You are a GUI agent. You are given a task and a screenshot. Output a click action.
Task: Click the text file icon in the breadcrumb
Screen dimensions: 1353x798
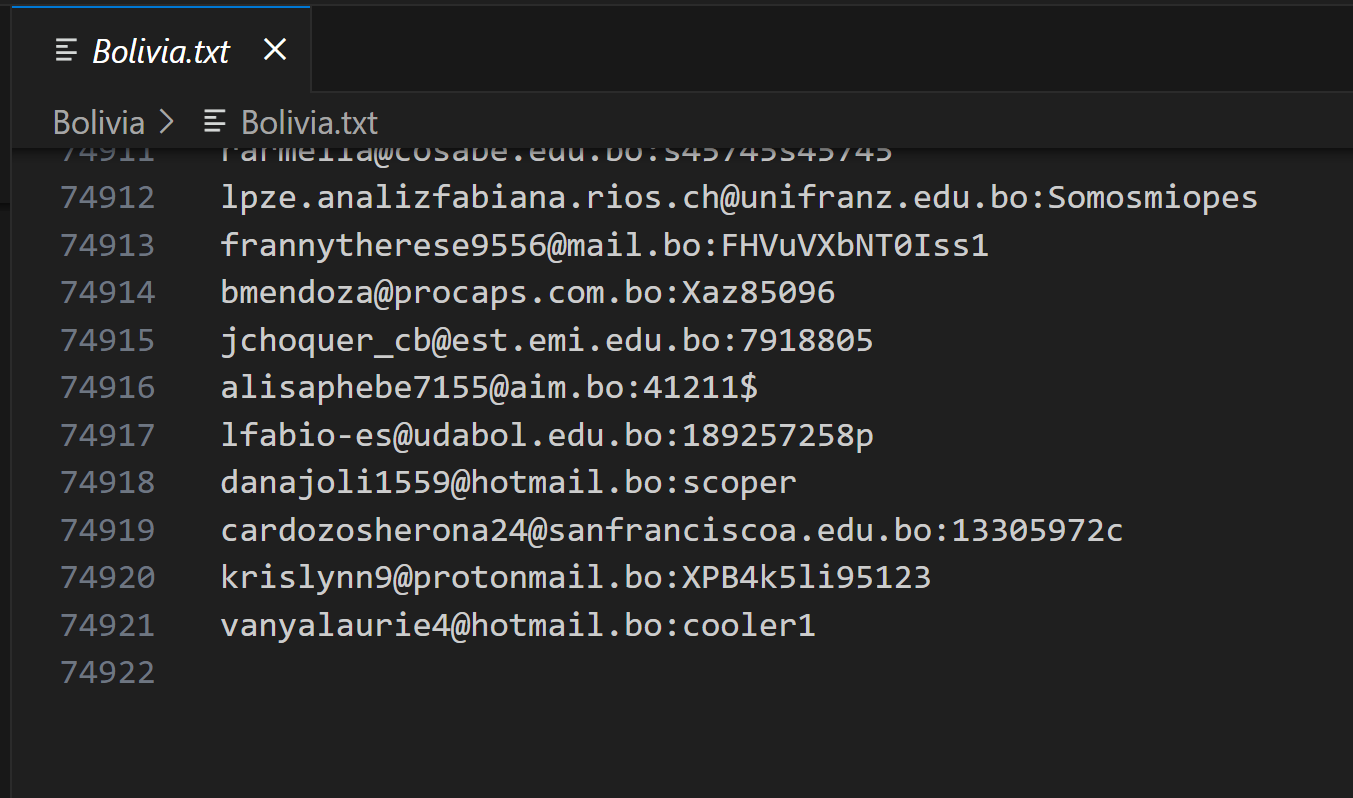pos(215,122)
